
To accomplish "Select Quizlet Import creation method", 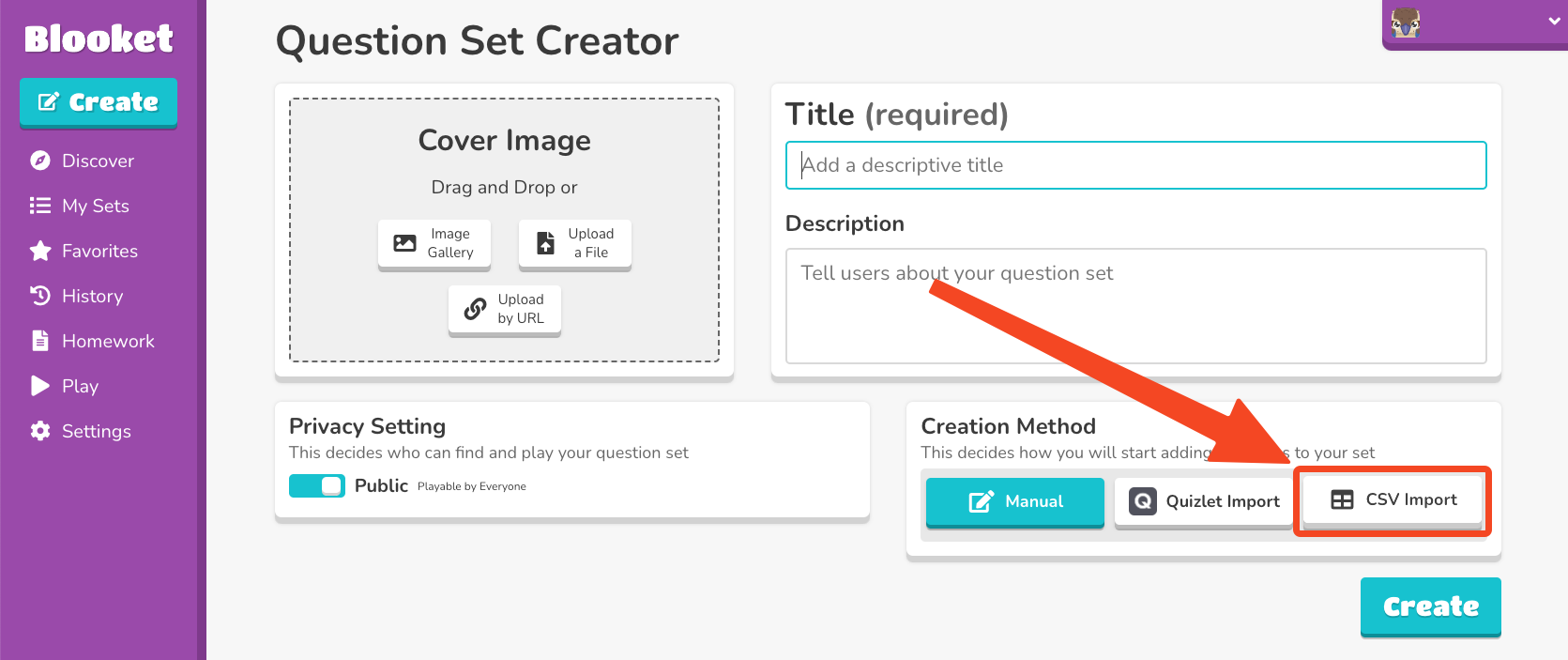I will [x=1204, y=502].
